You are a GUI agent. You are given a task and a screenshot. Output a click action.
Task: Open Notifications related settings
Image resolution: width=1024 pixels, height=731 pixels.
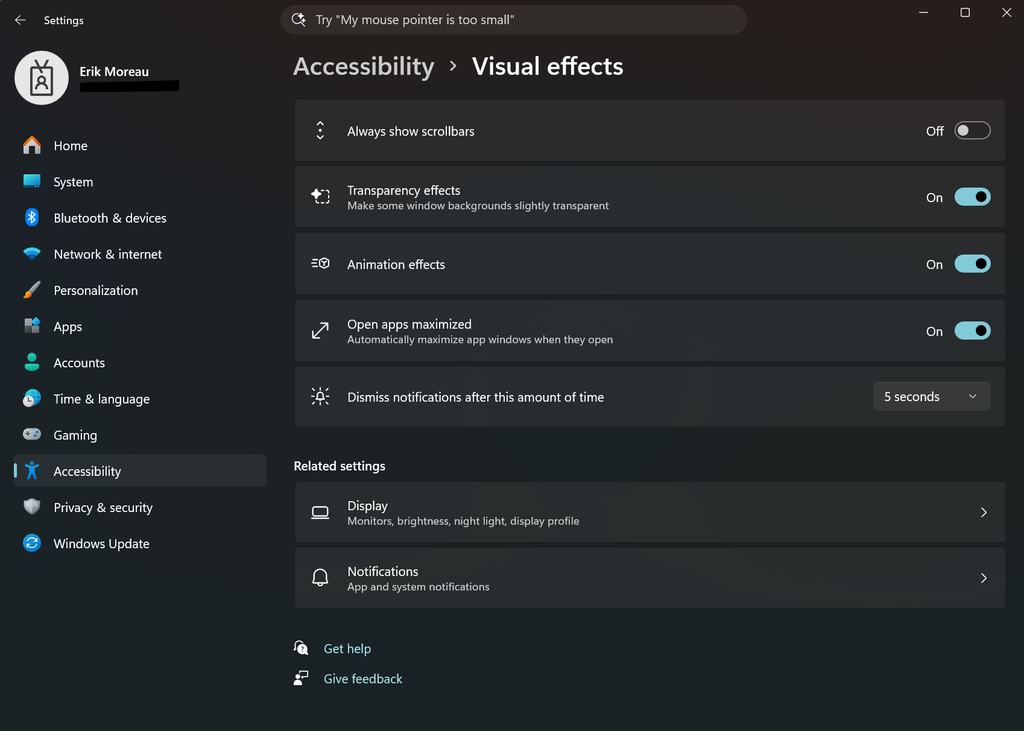click(649, 578)
